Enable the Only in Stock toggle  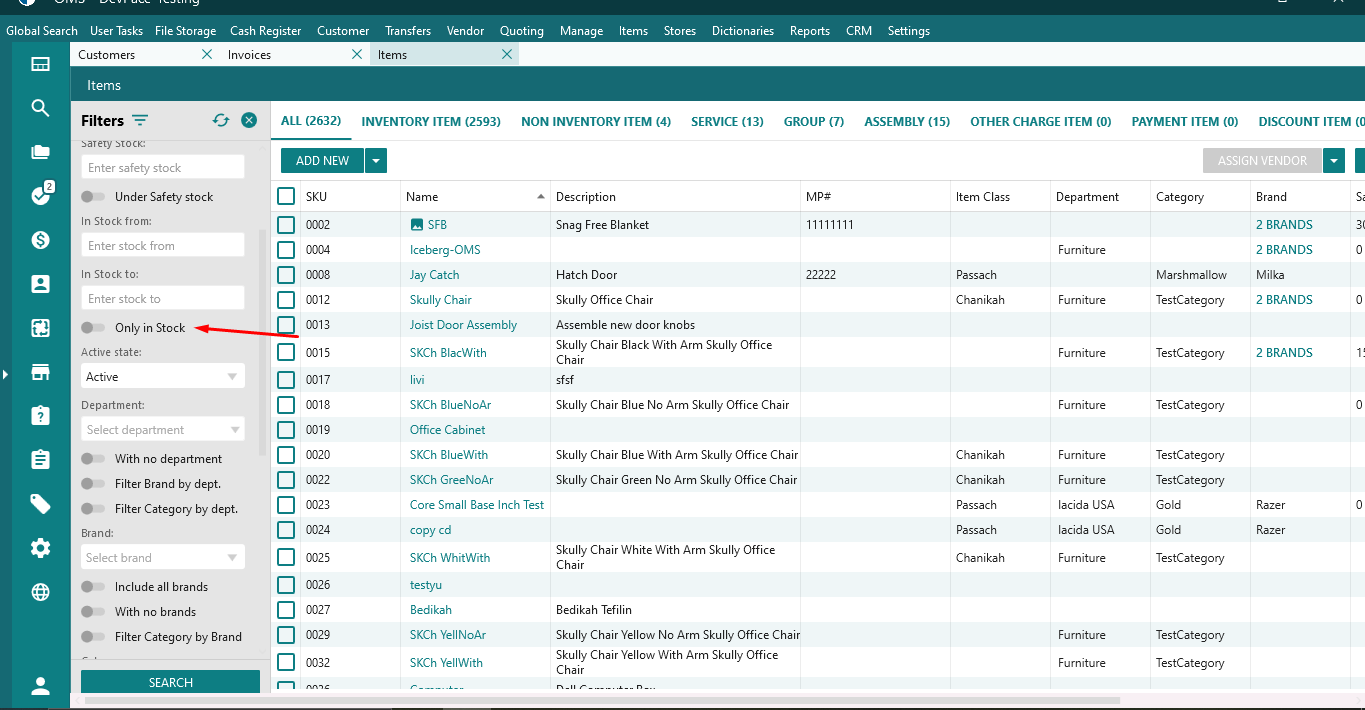pyautogui.click(x=93, y=328)
